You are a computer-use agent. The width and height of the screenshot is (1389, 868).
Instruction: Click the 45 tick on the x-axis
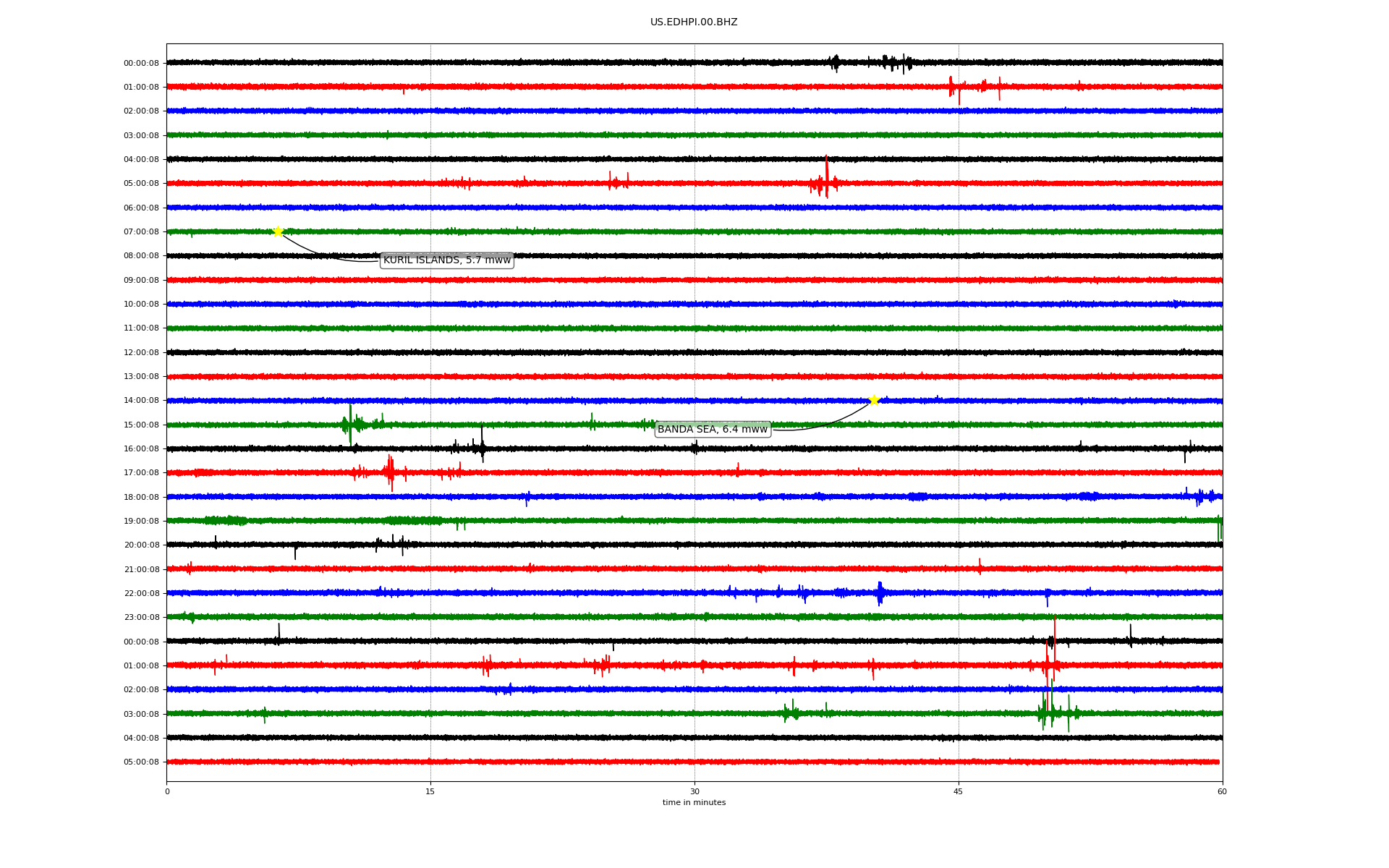point(958,791)
